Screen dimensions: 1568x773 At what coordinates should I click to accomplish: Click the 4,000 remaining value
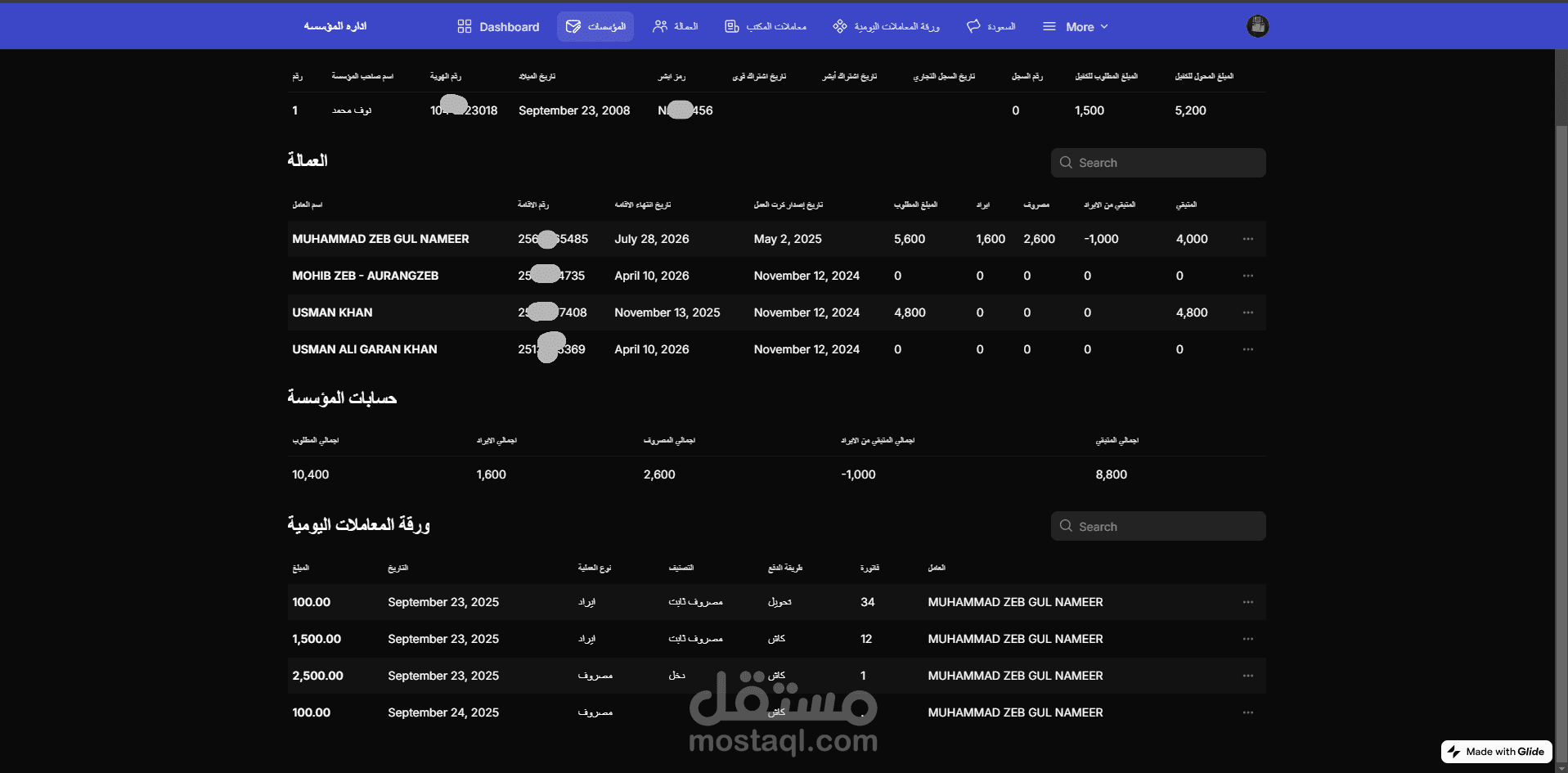tap(1192, 239)
